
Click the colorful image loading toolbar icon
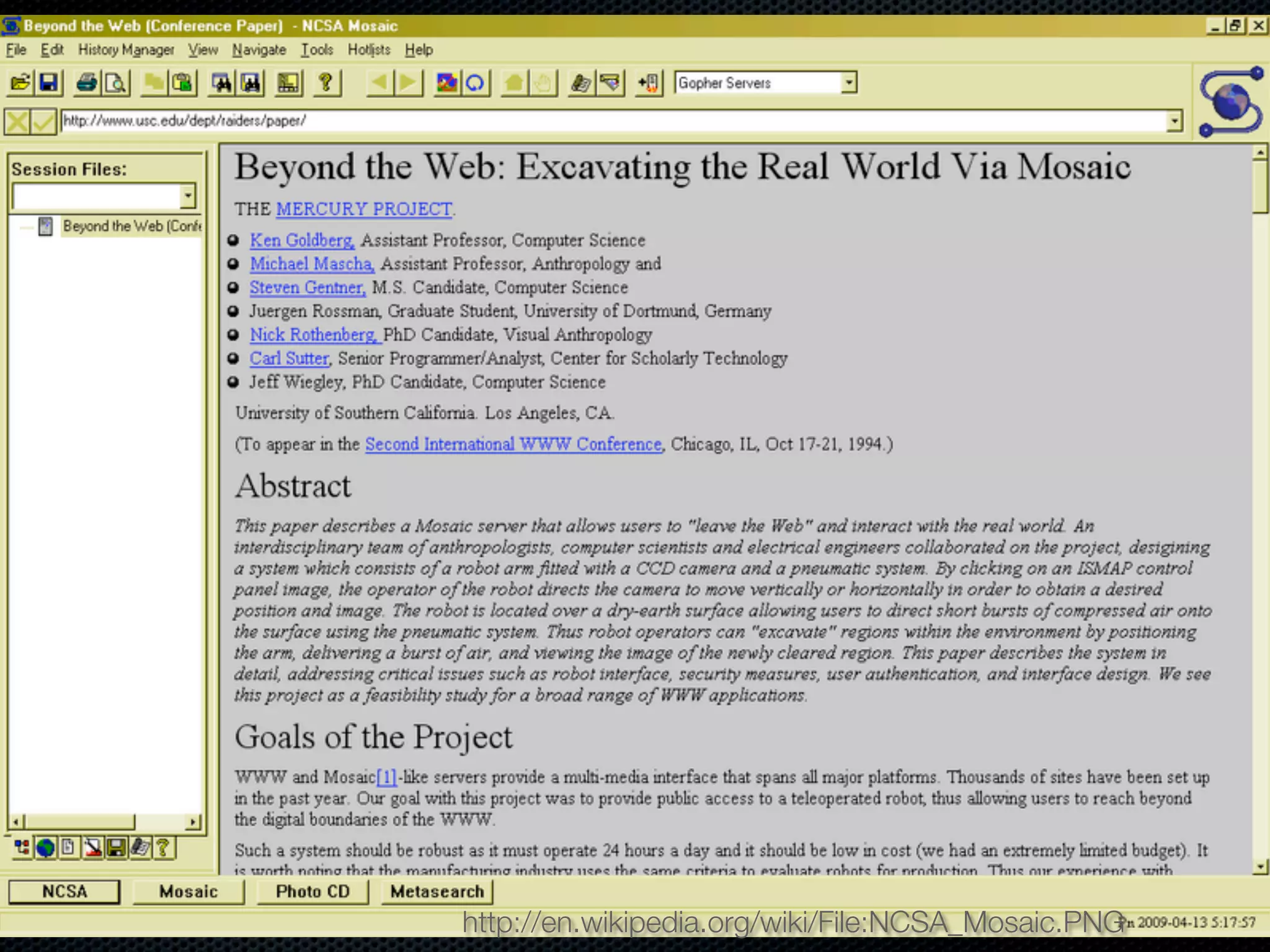[x=446, y=83]
